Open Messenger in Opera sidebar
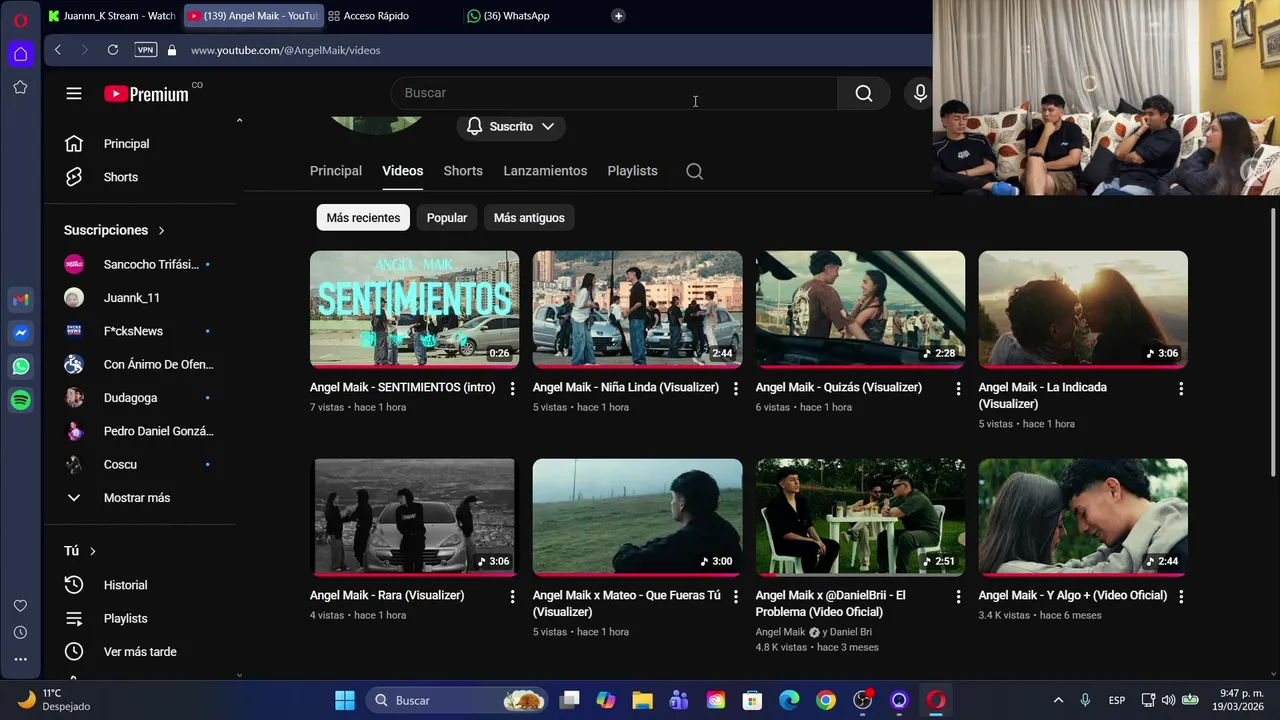Screen dimensions: 1280x720 tap(21, 333)
